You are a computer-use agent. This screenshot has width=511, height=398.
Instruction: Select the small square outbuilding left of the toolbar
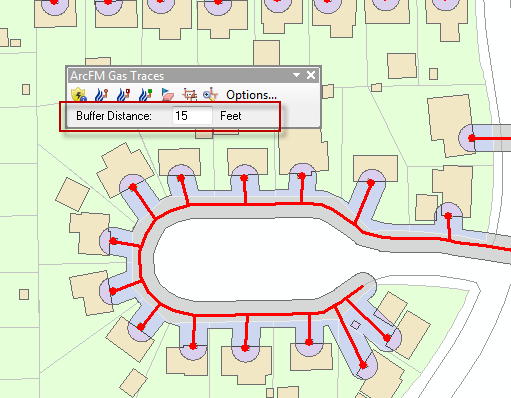point(26,89)
